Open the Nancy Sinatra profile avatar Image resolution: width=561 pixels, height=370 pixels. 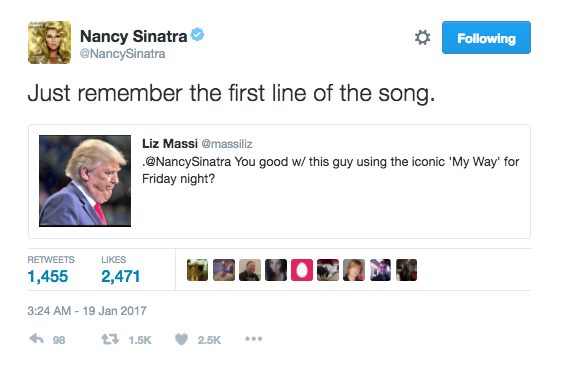[49, 43]
